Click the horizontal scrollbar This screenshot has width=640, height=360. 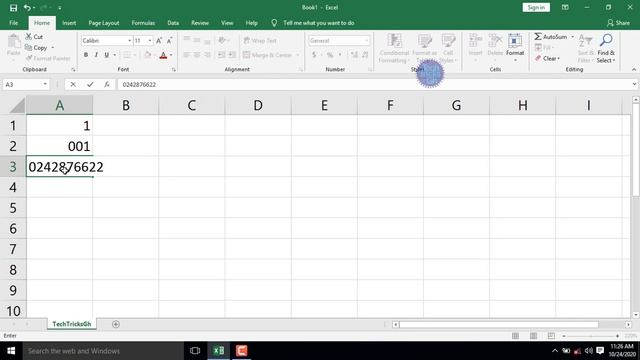coord(499,324)
